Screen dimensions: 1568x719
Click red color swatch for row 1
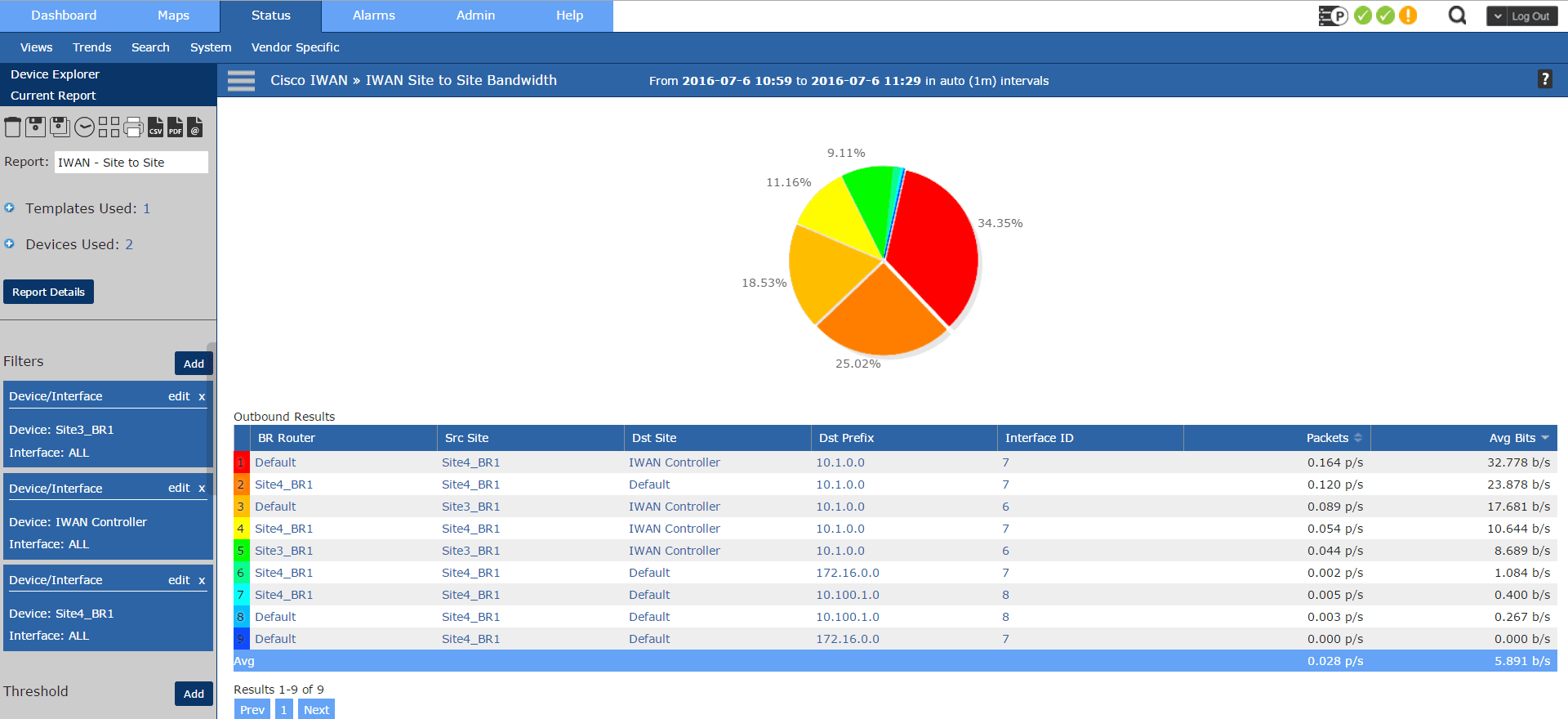[x=241, y=462]
